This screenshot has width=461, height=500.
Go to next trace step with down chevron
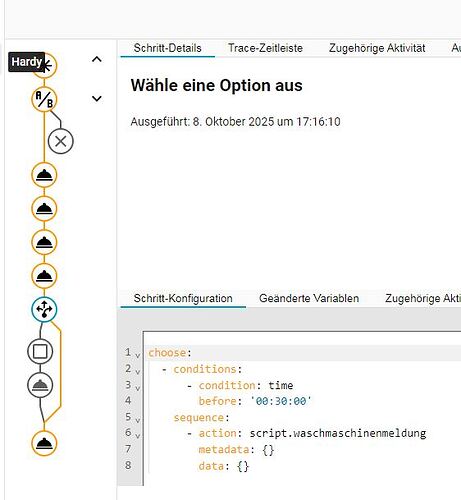pos(97,99)
